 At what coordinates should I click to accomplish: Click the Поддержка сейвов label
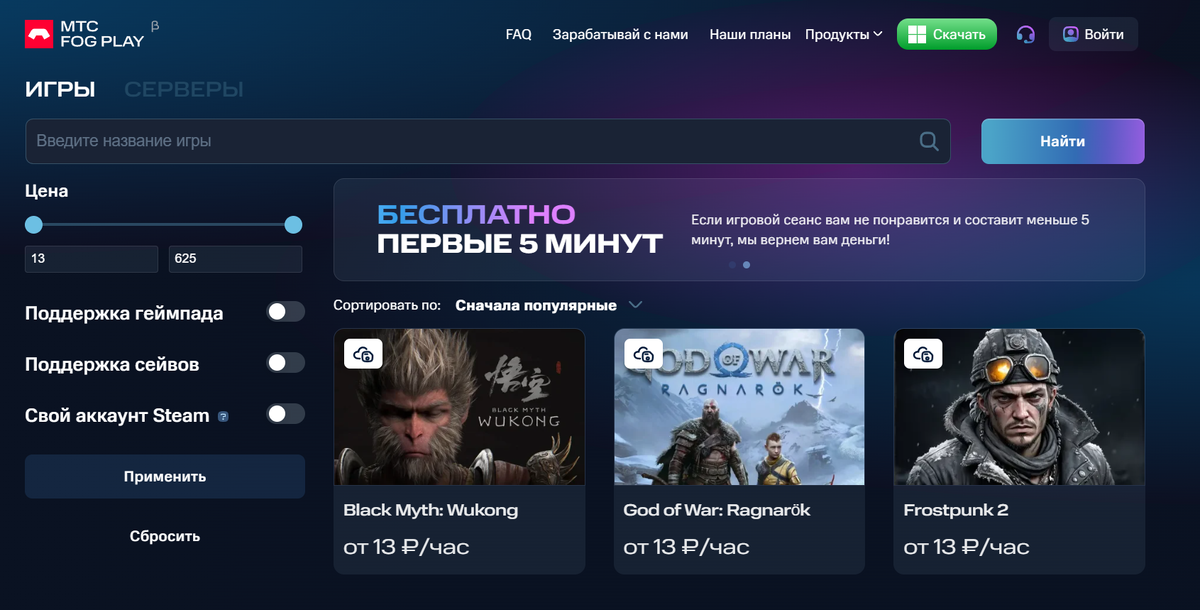pos(112,364)
